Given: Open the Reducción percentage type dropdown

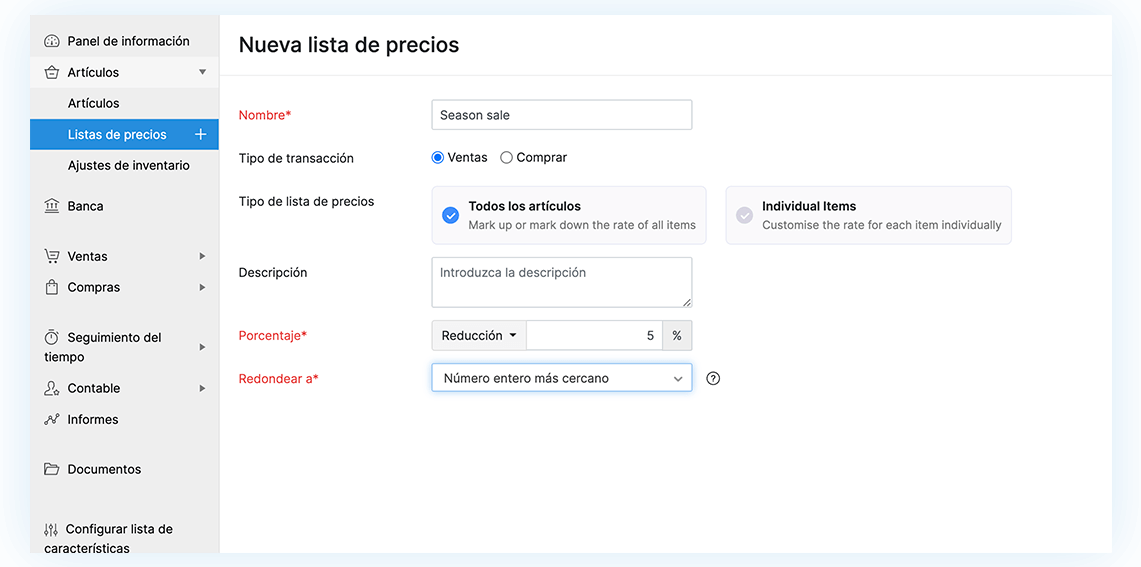Looking at the screenshot, I should coord(479,336).
